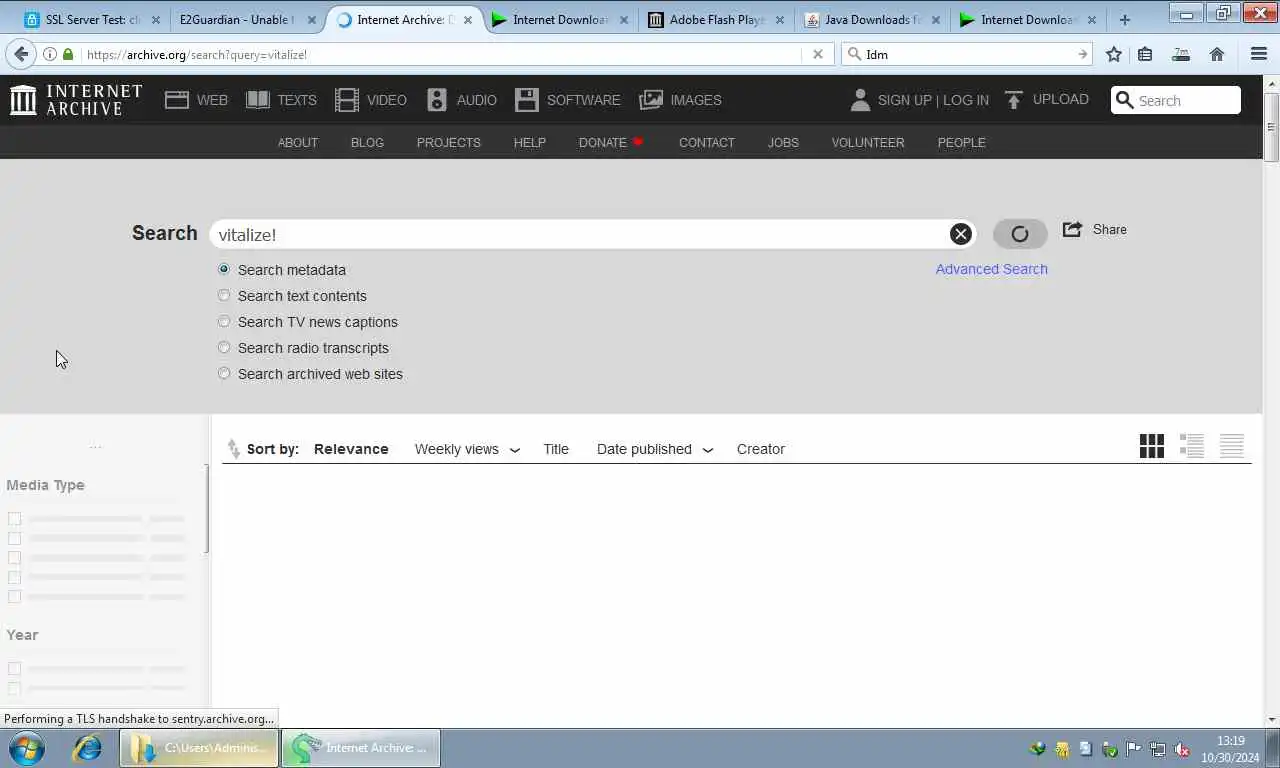This screenshot has height=768, width=1280.
Task: Bookmark this page with the star
Action: click(1114, 54)
